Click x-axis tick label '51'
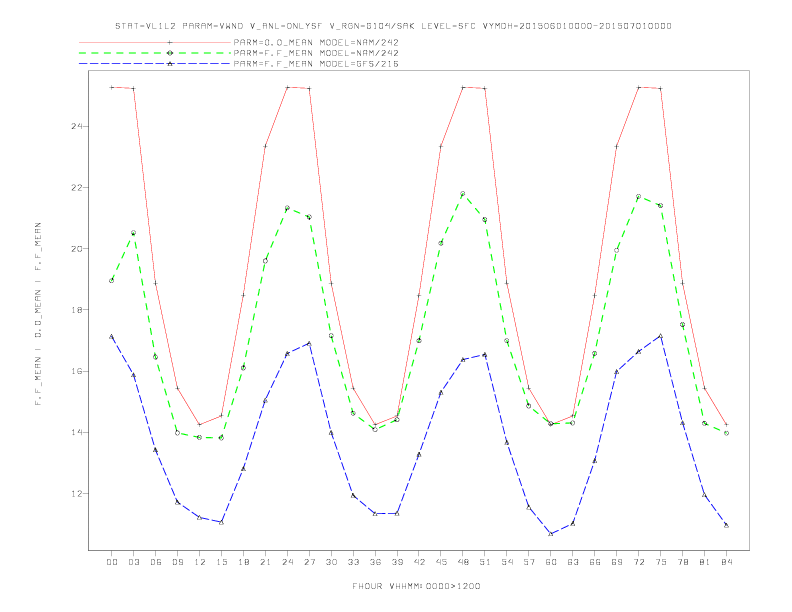792x612 pixels. point(485,562)
